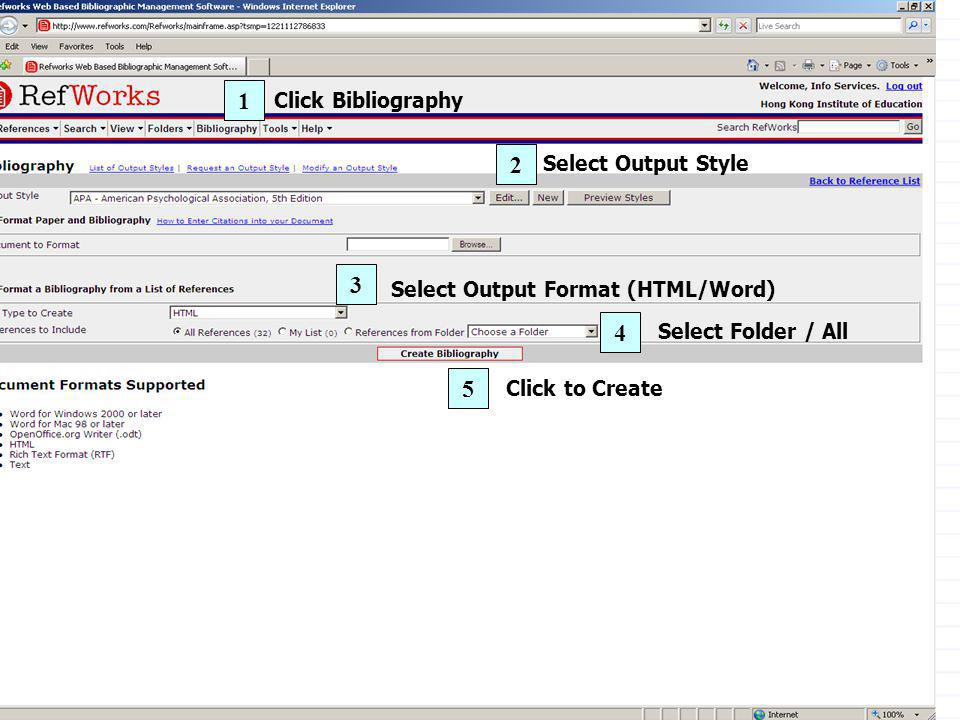Open the Request an Output Style link
The image size is (960, 720).
click(x=238, y=168)
